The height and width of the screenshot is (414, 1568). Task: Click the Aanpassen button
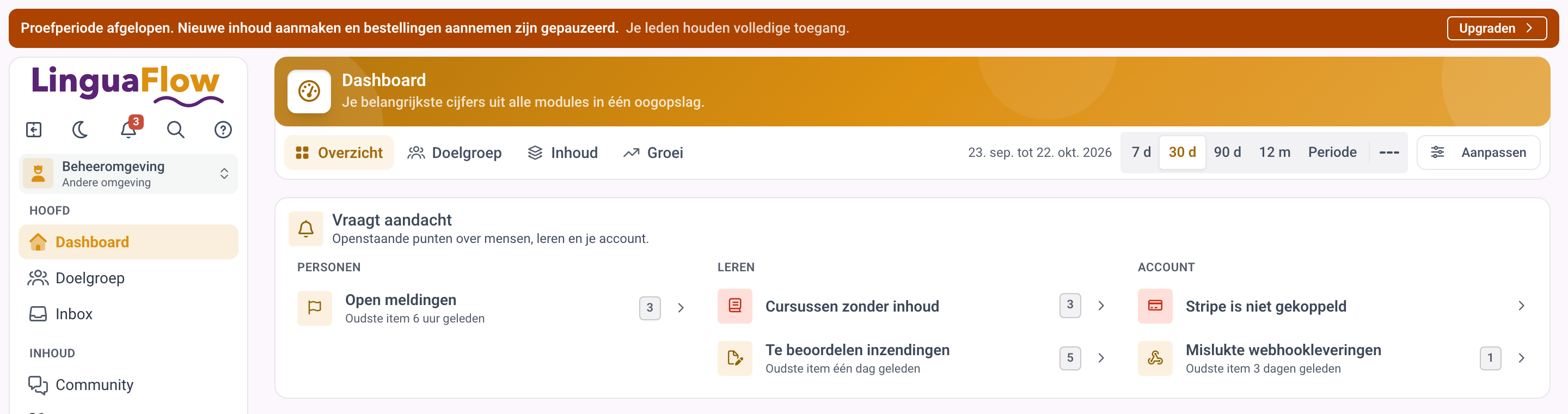(x=1478, y=152)
